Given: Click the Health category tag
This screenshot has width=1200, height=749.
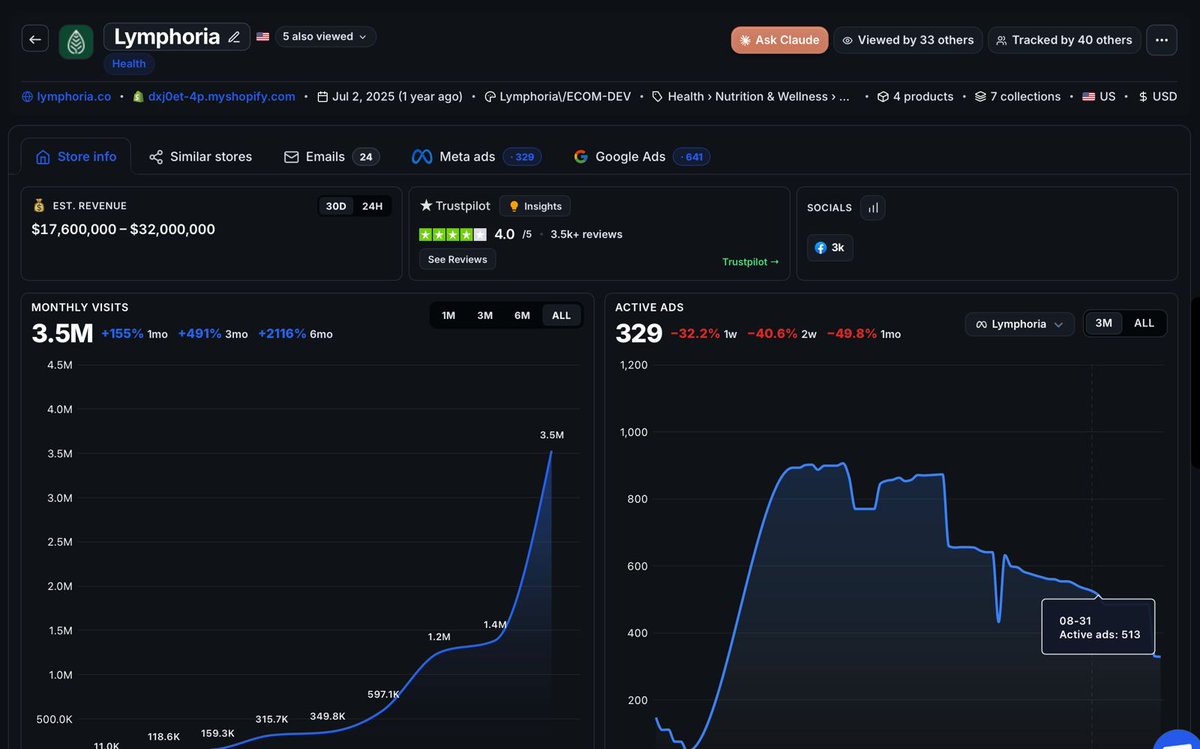Looking at the screenshot, I should click(128, 64).
